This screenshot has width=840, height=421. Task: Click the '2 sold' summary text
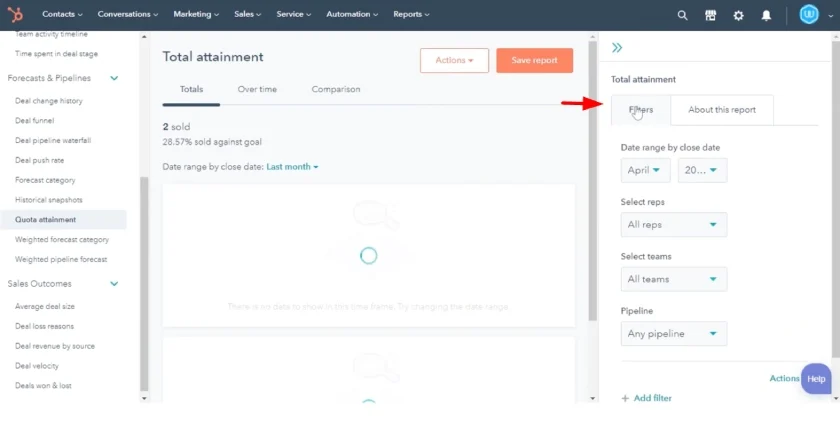point(176,127)
